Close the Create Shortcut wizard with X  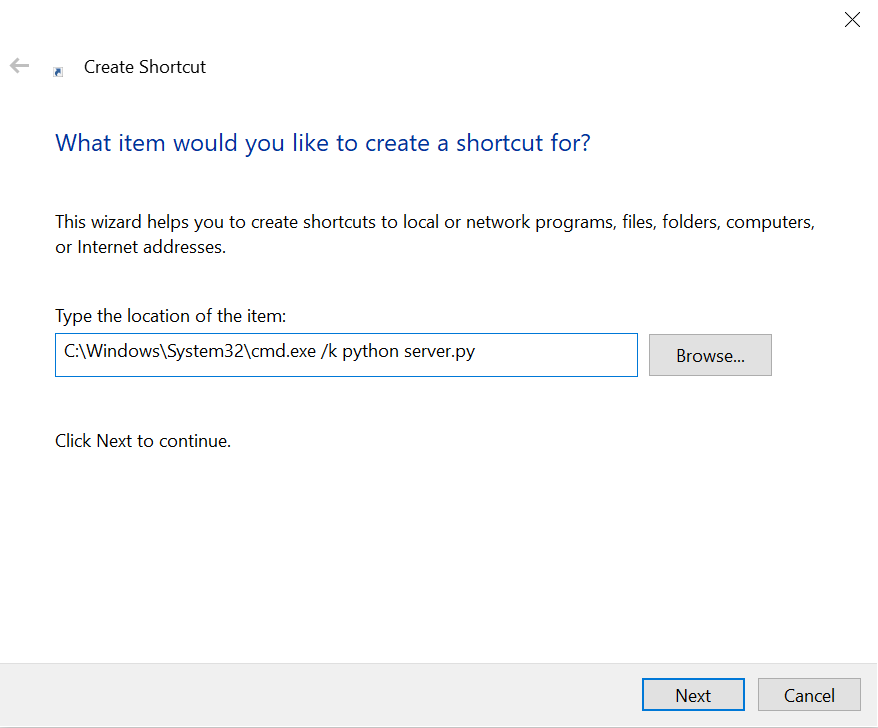[852, 20]
